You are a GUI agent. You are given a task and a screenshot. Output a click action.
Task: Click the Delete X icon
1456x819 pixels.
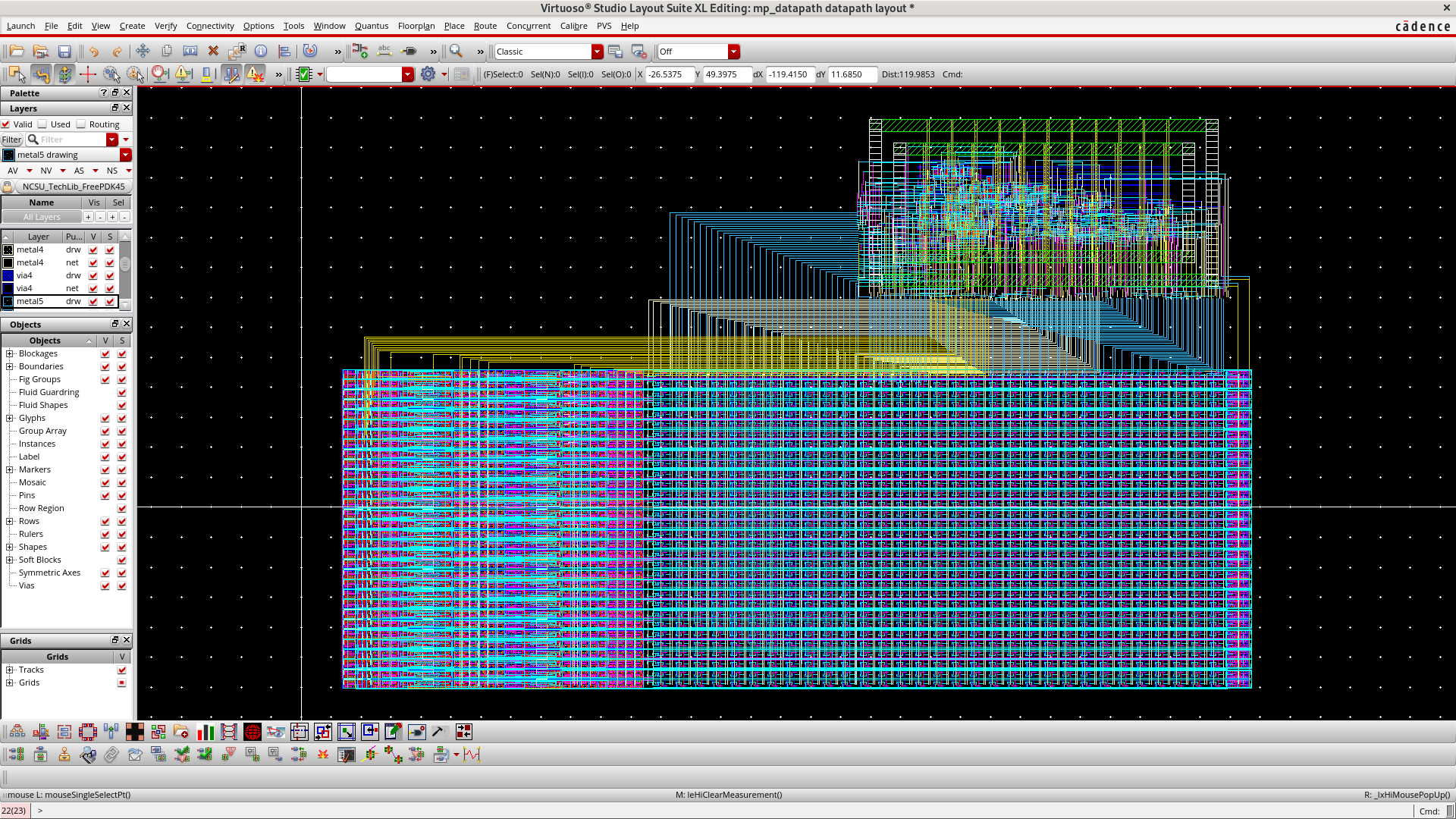(213, 52)
